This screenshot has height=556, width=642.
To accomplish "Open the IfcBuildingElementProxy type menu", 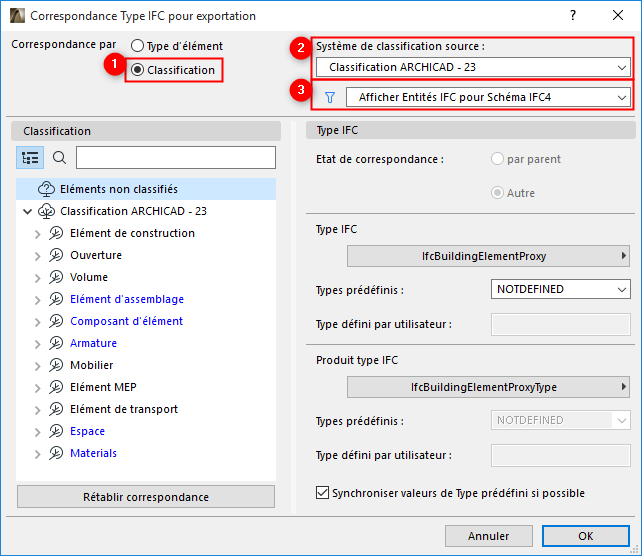I will (x=488, y=256).
